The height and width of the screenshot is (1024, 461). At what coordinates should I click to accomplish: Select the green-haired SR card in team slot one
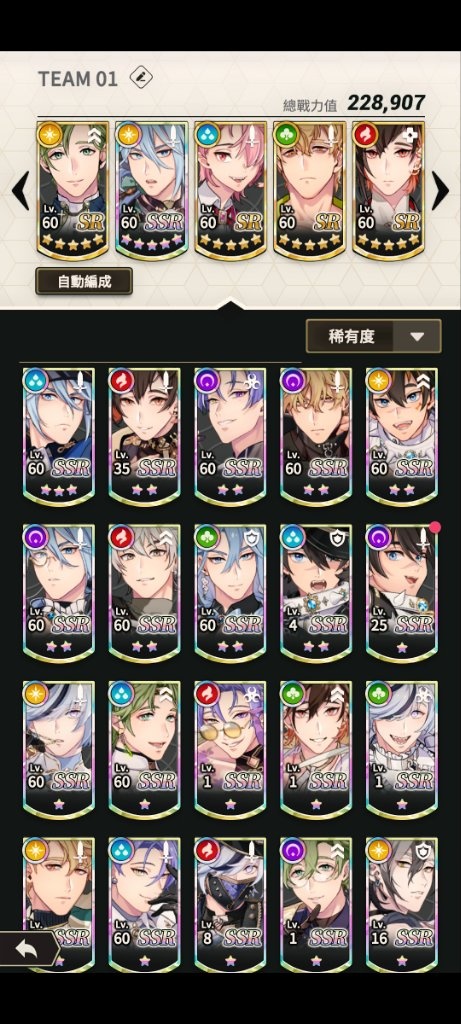(72, 190)
